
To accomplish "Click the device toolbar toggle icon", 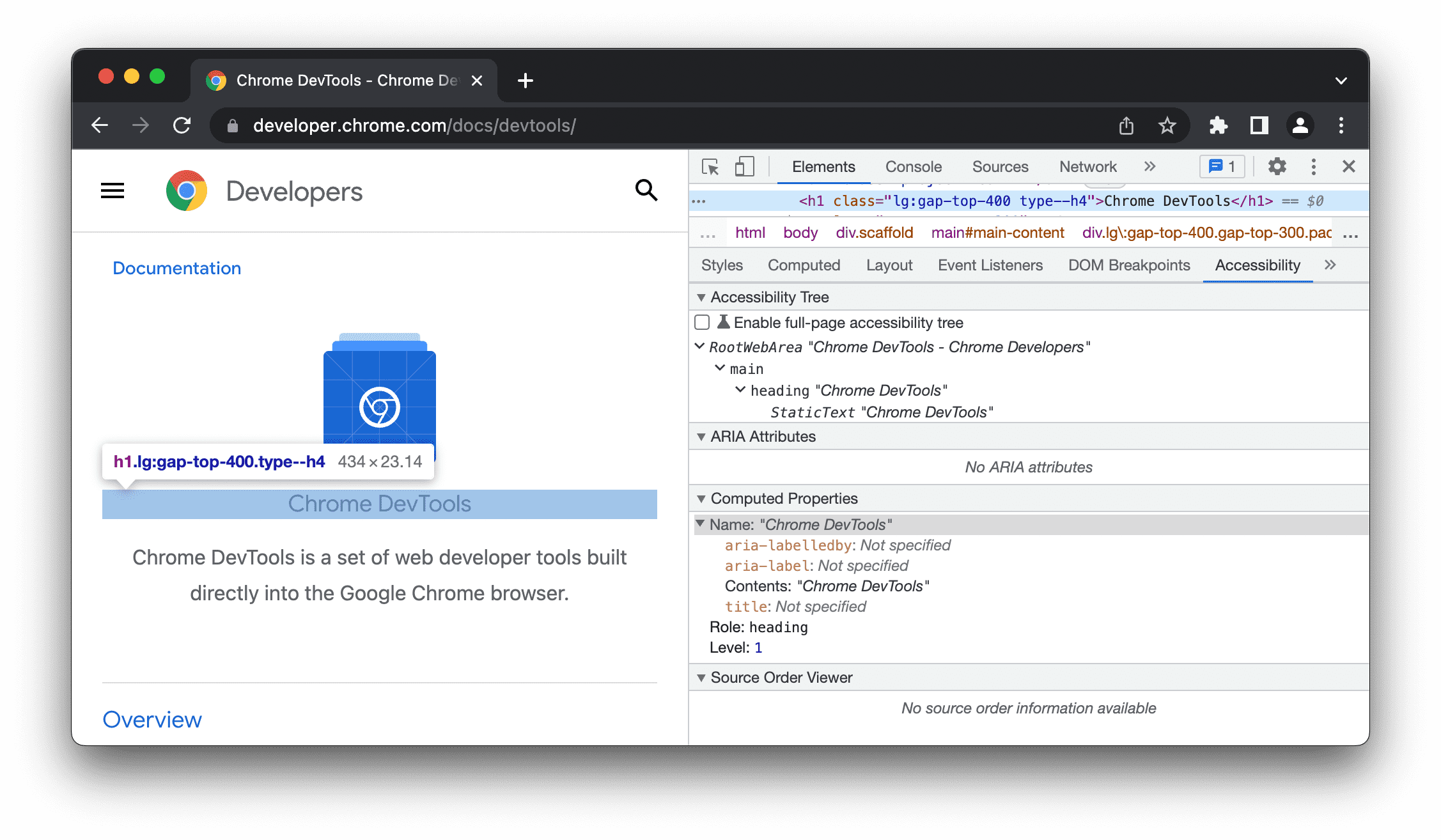I will coord(745,166).
